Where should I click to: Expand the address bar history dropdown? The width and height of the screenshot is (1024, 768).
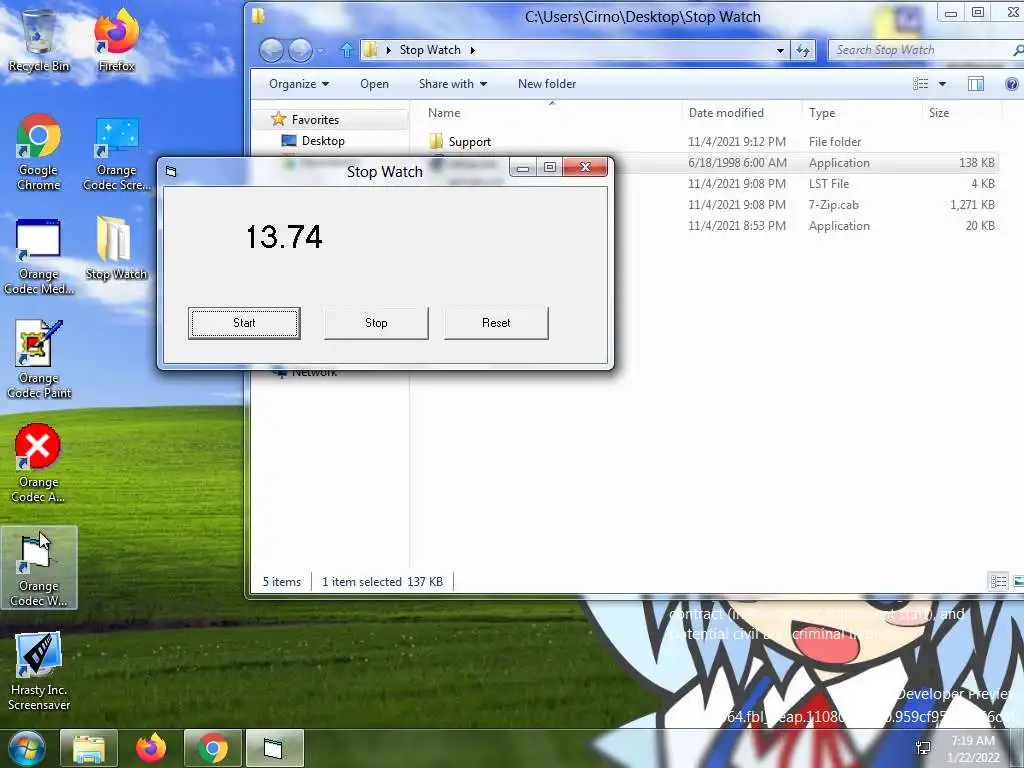[780, 50]
